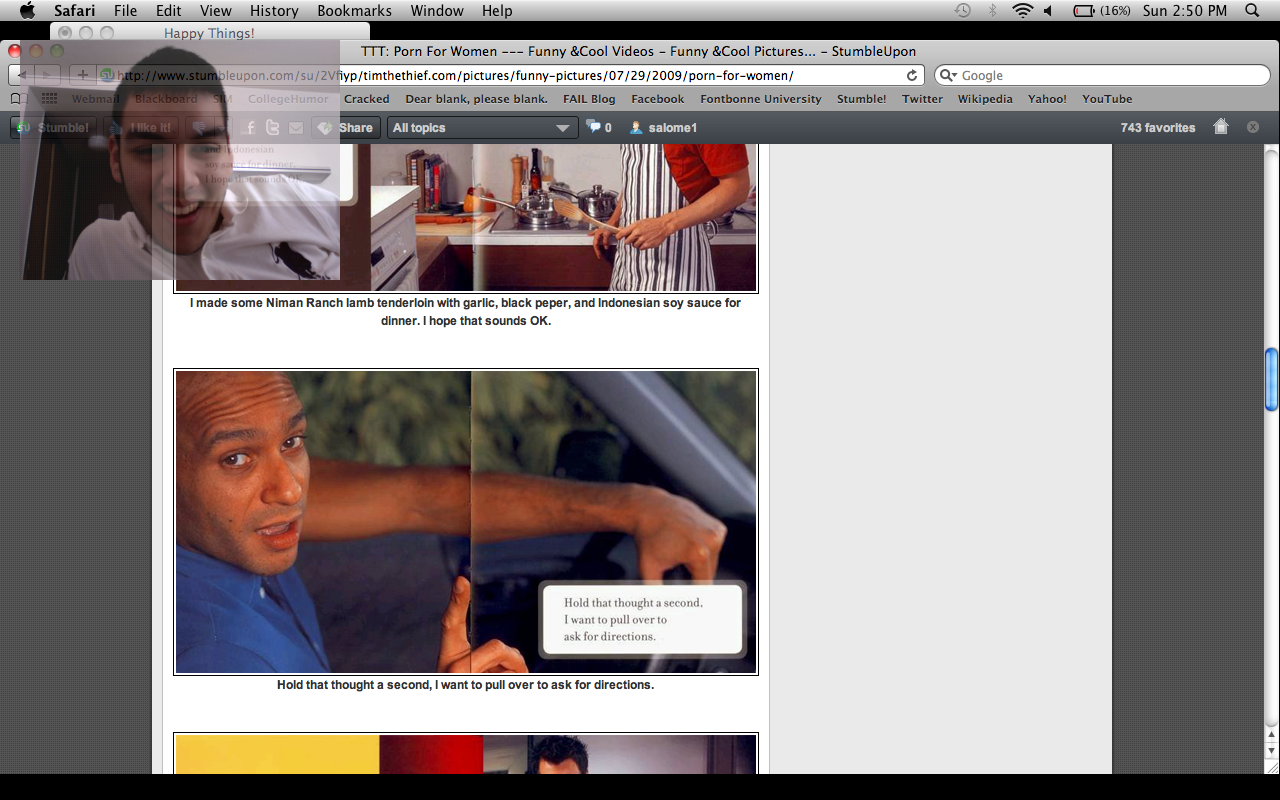Share page via Twitter bird icon

click(272, 127)
